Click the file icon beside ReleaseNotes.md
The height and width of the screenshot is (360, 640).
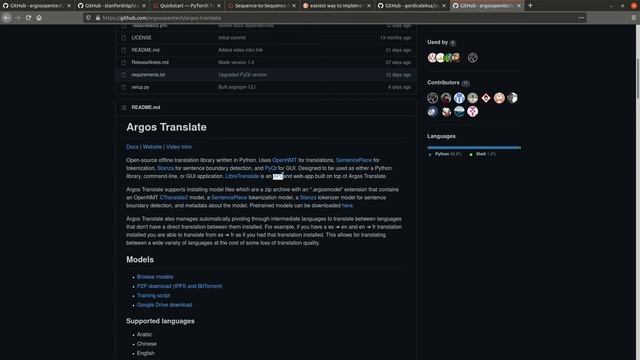(124, 62)
